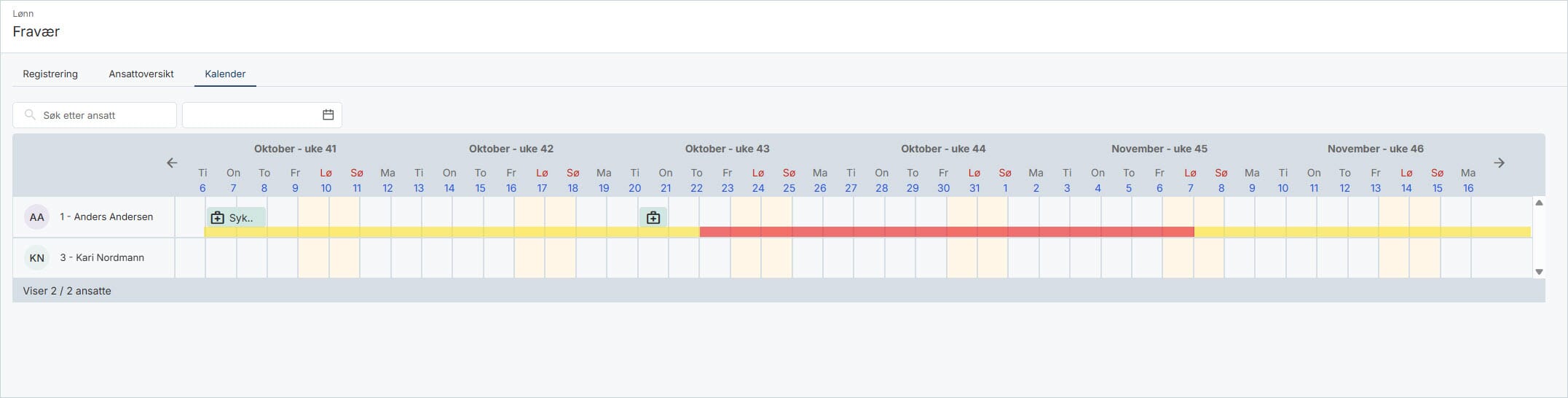Click date Ma 16 in November
Viewport: 1568px width, 398px height.
point(1468,181)
